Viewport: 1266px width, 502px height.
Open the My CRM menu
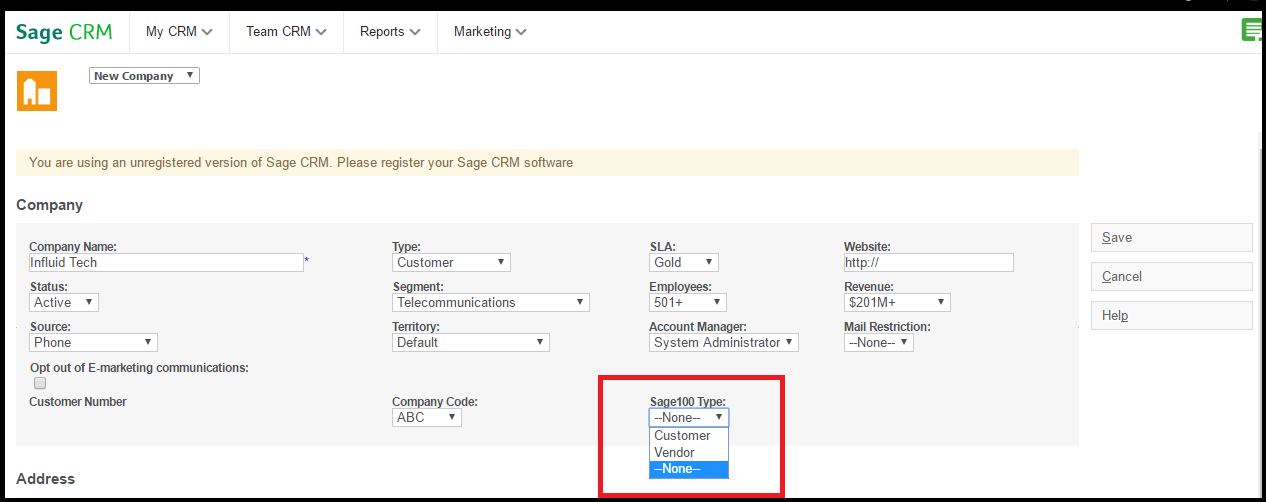tap(179, 32)
